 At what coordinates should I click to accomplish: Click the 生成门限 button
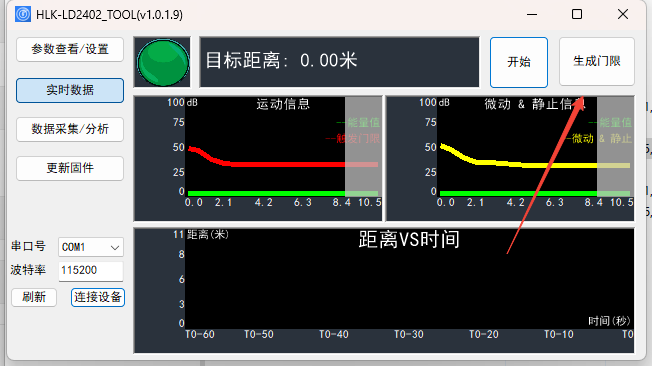coord(597,62)
